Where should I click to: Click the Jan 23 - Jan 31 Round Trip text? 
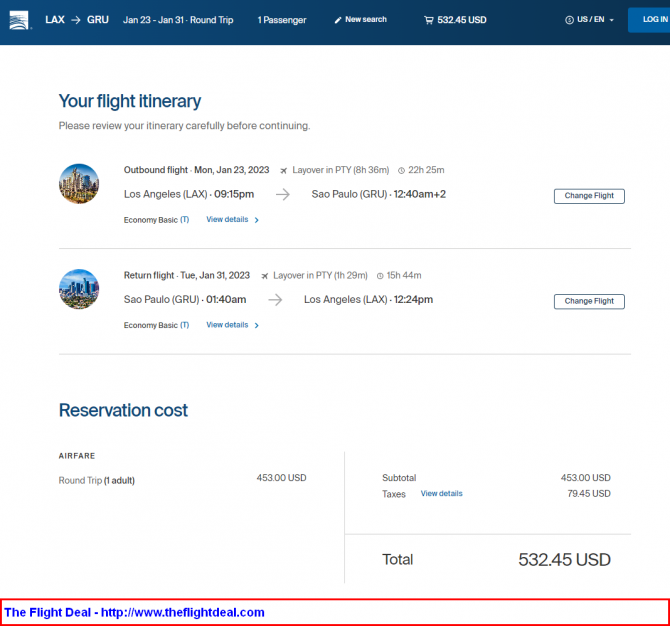[178, 20]
